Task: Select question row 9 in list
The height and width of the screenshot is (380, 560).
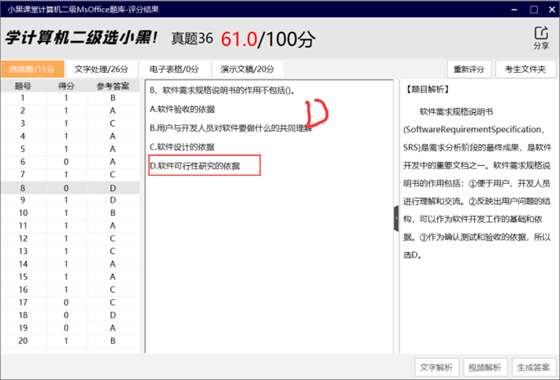Action: tap(70, 200)
